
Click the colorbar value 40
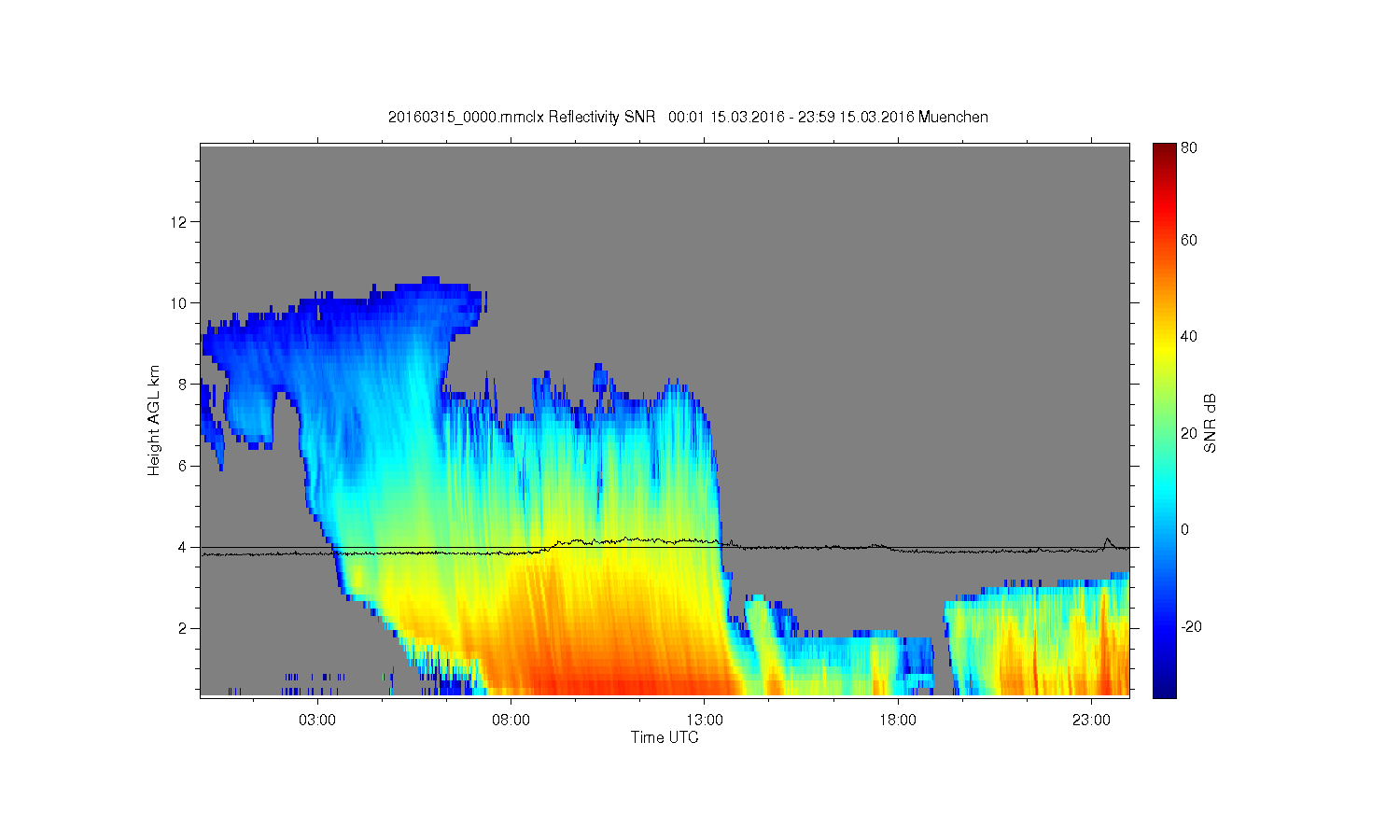(1189, 337)
